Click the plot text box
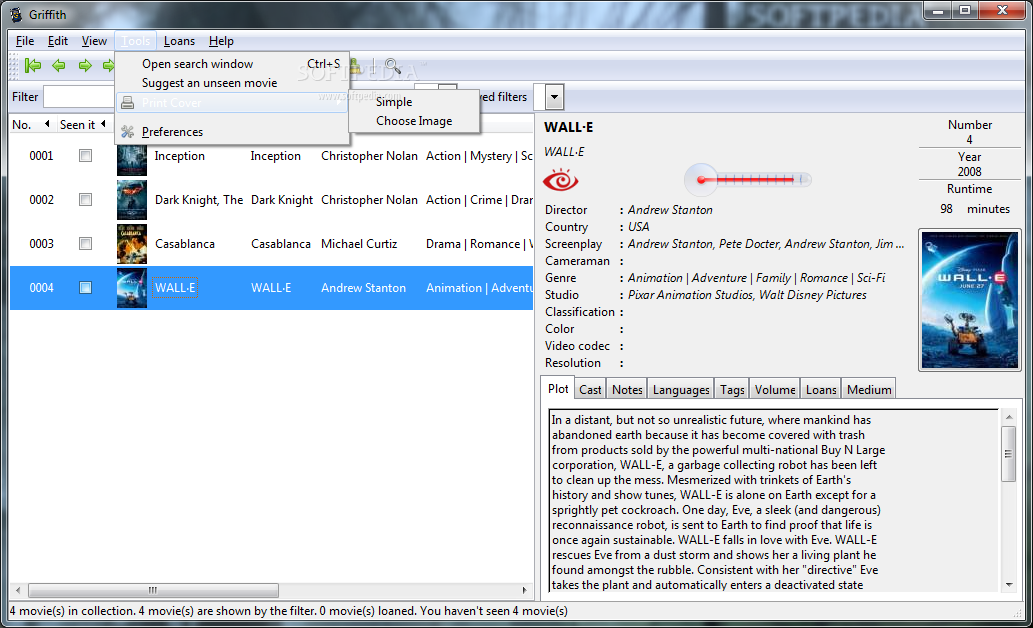Viewport: 1033px width, 628px height. click(774, 501)
